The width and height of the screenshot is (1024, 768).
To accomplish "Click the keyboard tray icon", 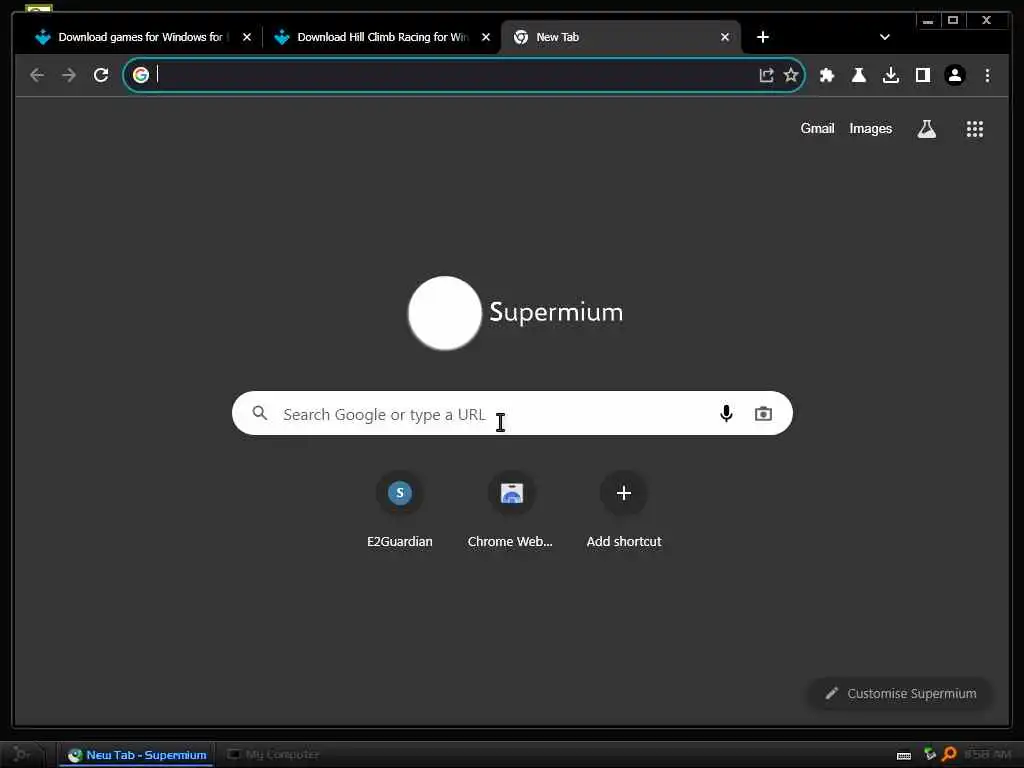I will [904, 756].
